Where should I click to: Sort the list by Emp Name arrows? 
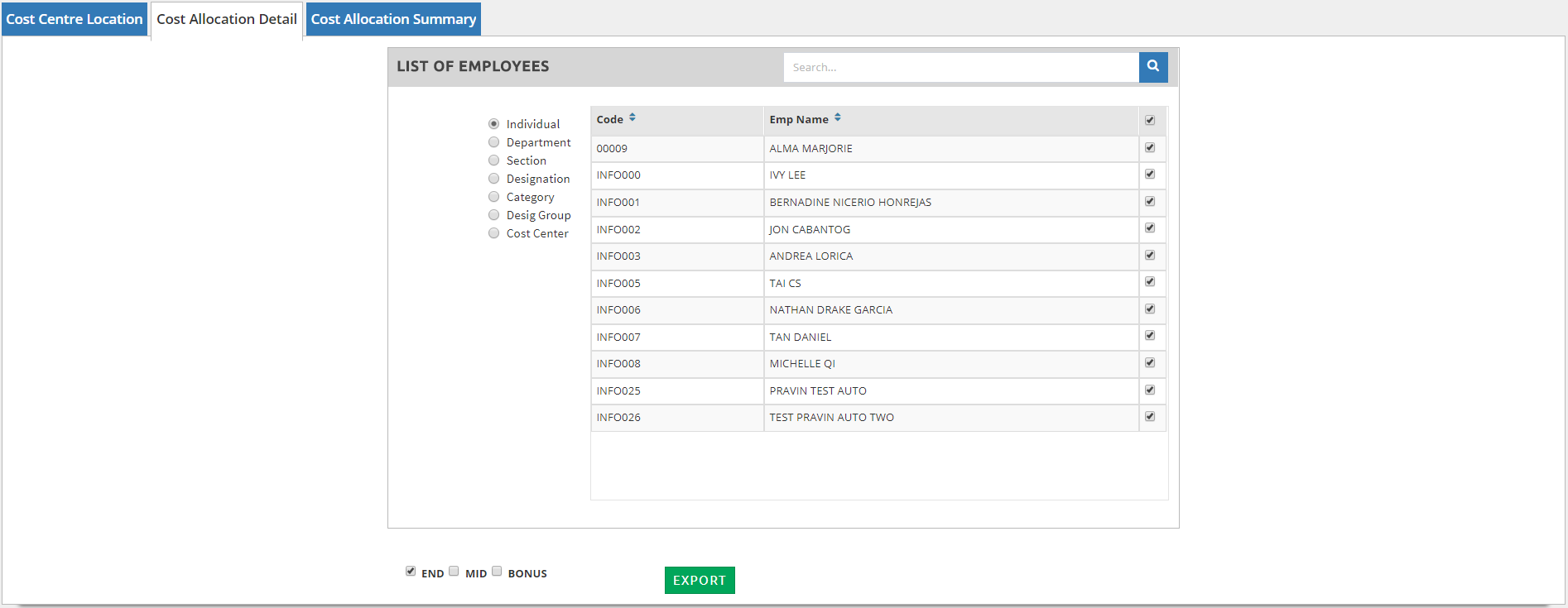(x=837, y=118)
